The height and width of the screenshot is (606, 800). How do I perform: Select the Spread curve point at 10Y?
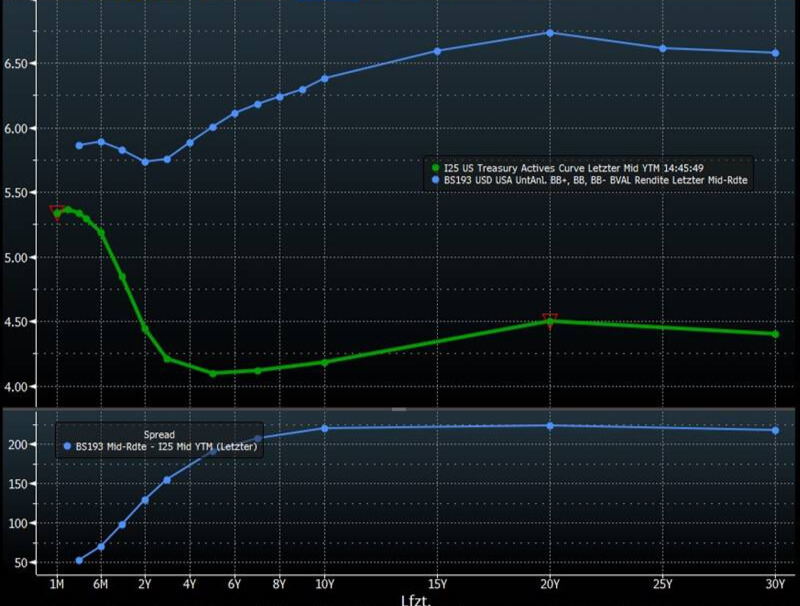click(325, 428)
